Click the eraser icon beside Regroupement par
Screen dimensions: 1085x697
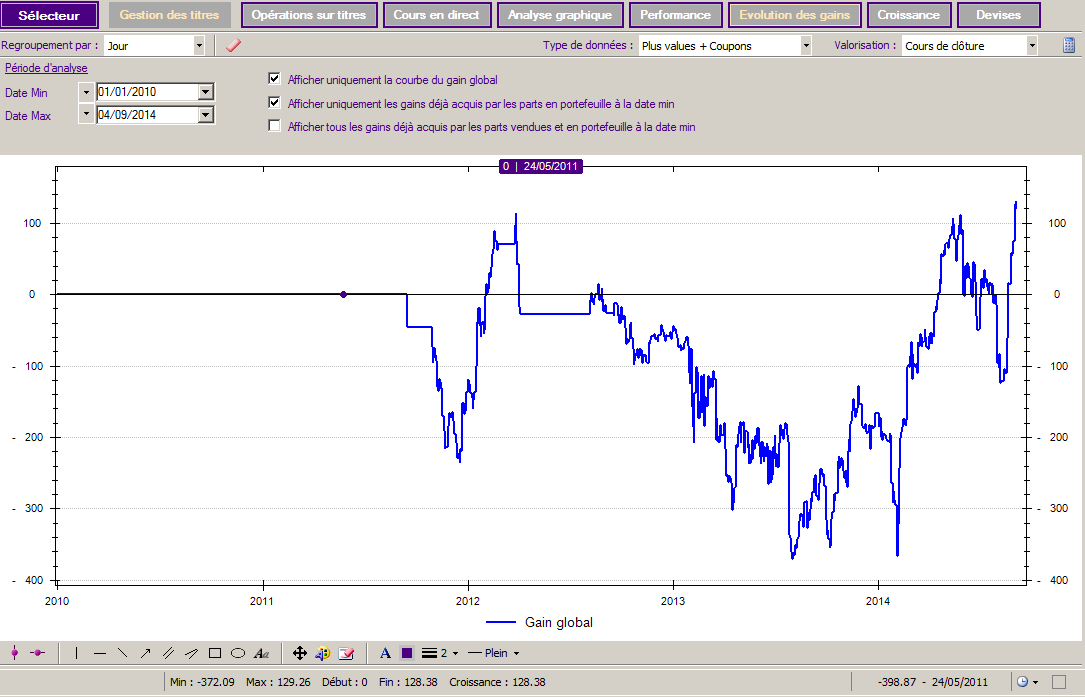pos(233,45)
